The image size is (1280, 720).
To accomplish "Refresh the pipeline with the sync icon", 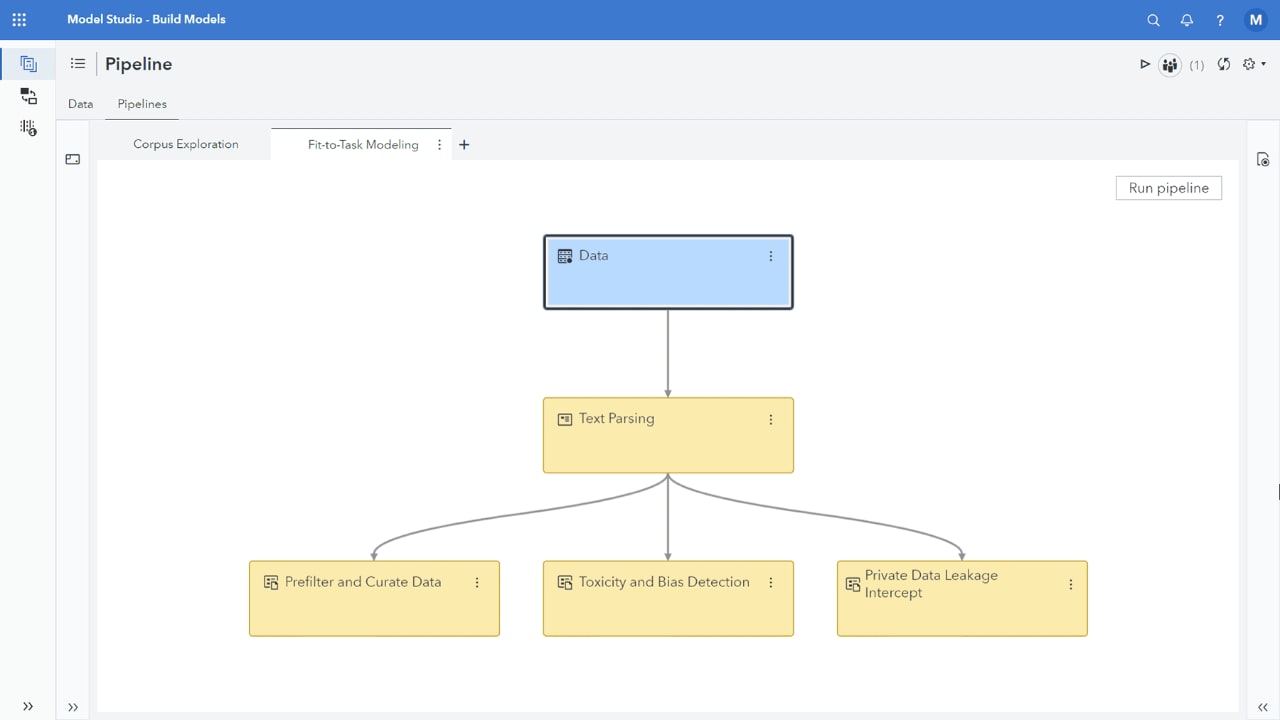I will (1224, 64).
